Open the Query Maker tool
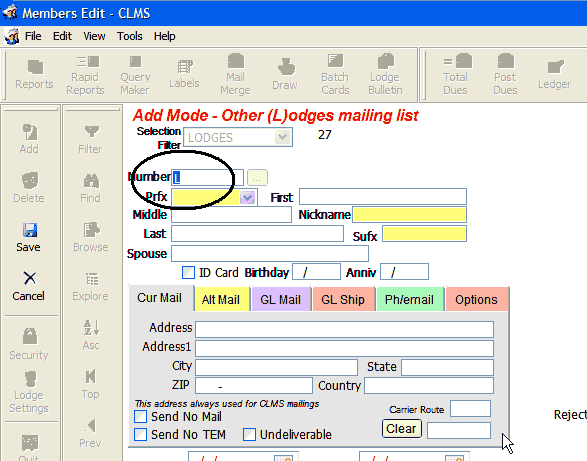The width and height of the screenshot is (587, 461). (136, 61)
